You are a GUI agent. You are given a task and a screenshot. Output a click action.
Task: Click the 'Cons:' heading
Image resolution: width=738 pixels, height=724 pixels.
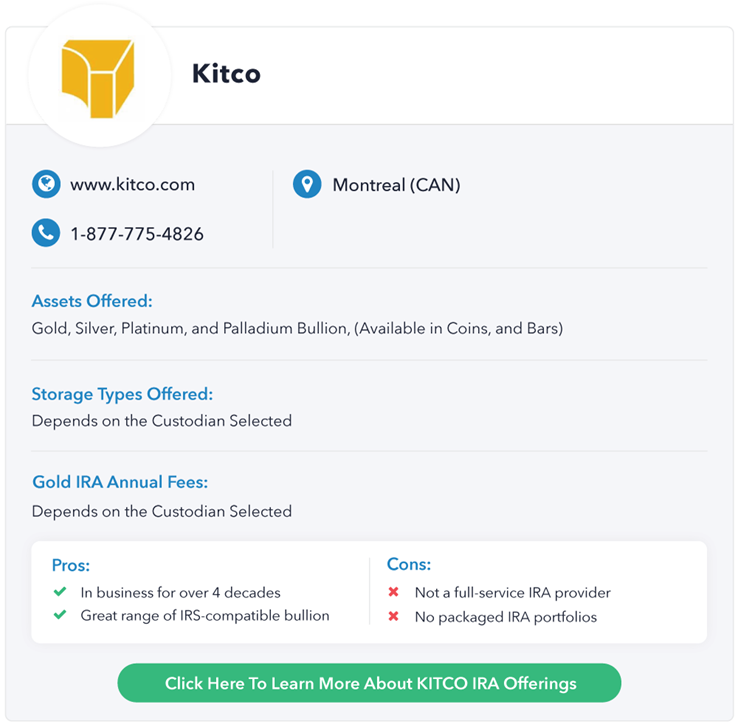point(409,564)
